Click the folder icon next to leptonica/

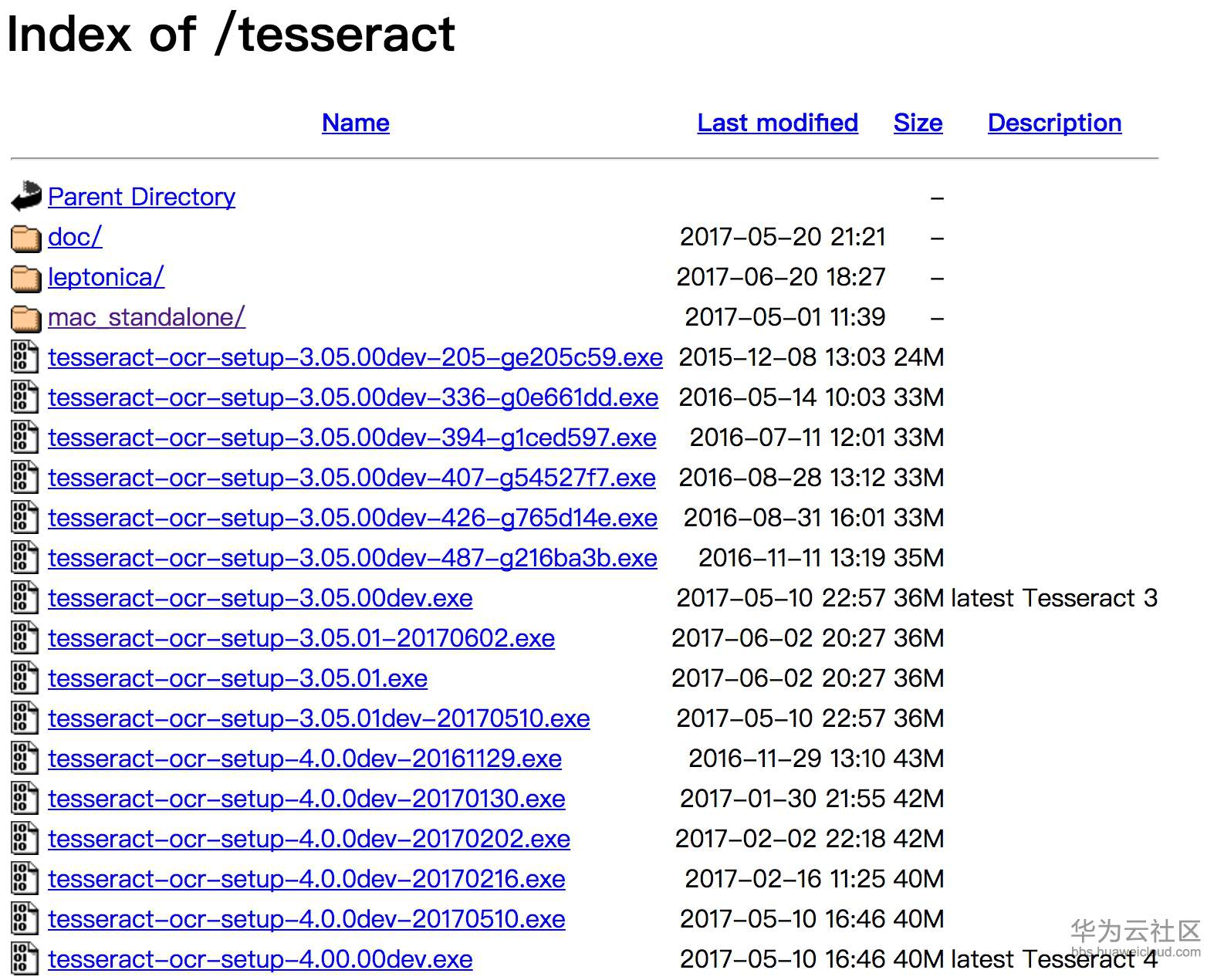coord(26,278)
